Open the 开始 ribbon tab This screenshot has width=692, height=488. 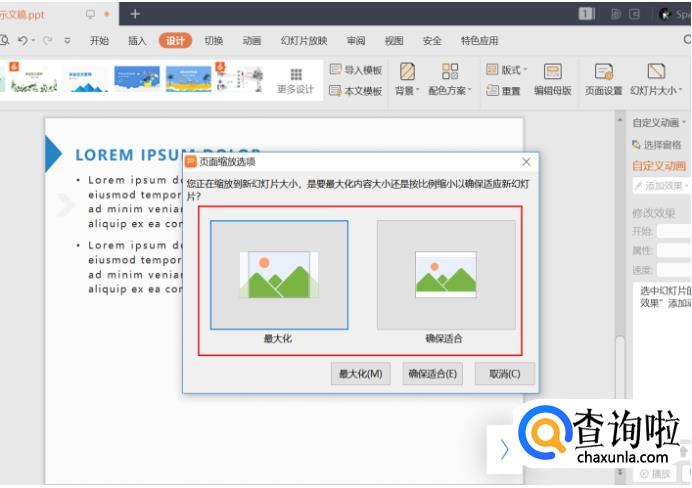click(x=99, y=41)
